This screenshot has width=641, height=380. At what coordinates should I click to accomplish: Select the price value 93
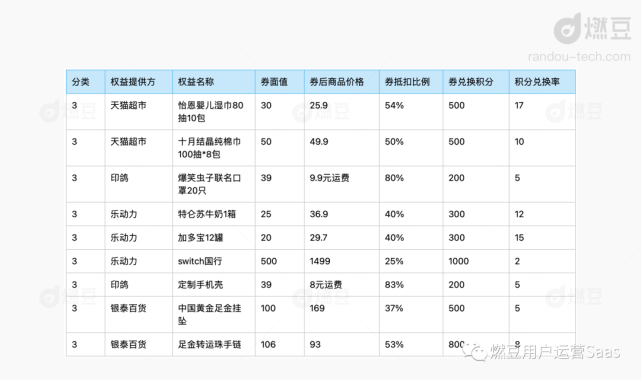click(x=315, y=344)
